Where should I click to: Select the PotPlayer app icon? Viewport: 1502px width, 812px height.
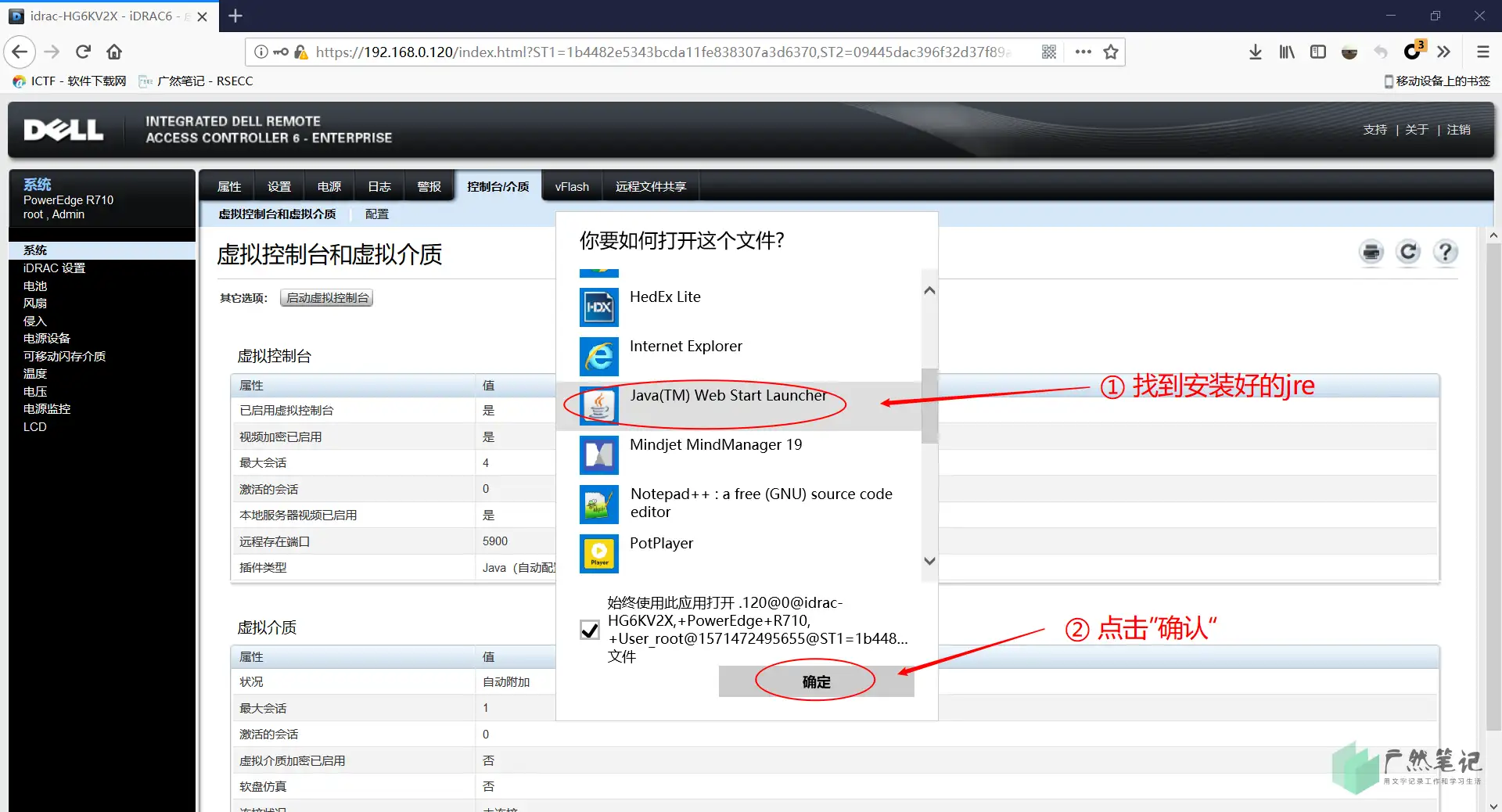599,554
